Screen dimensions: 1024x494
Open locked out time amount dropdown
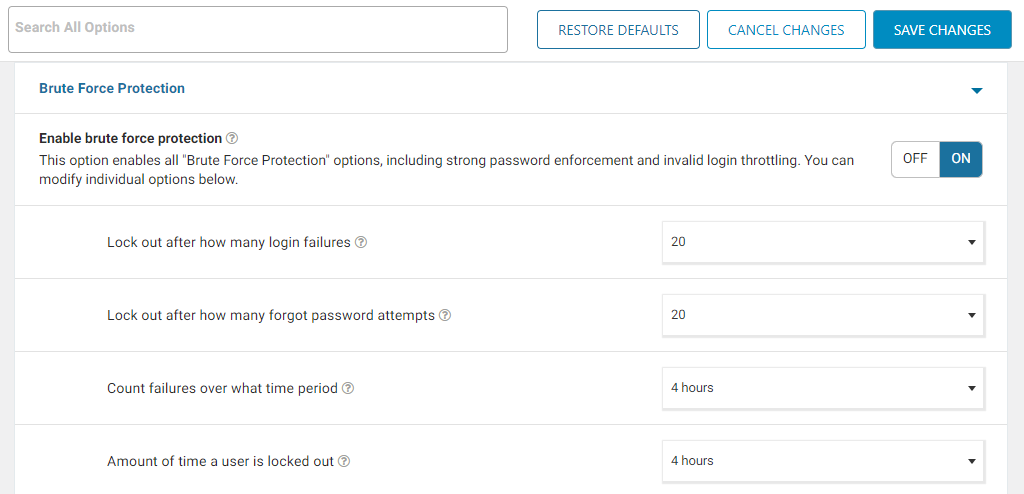pos(823,461)
